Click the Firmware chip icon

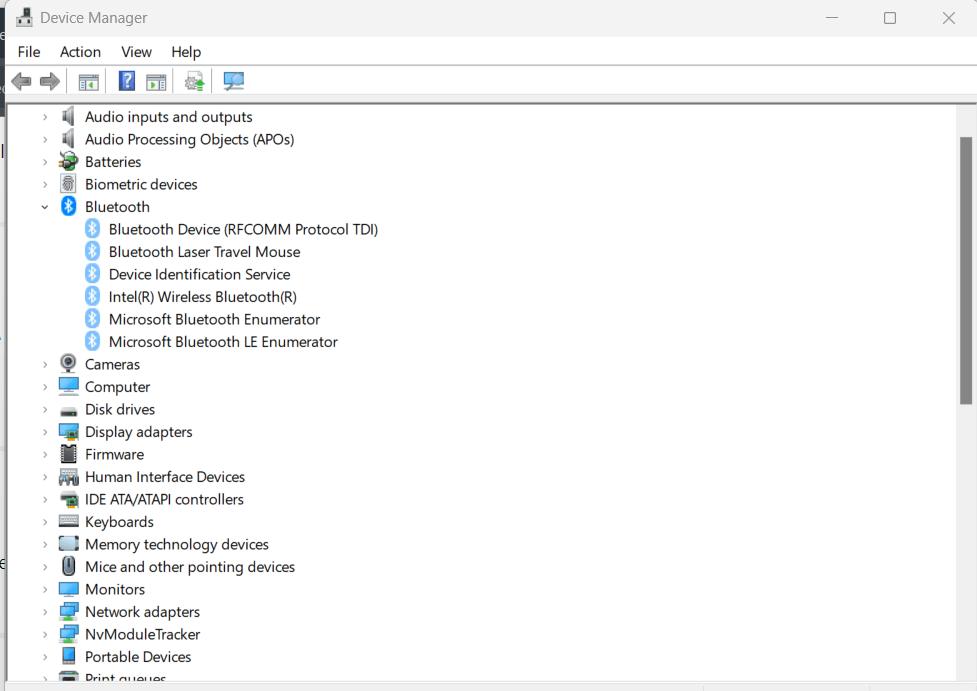coord(69,454)
